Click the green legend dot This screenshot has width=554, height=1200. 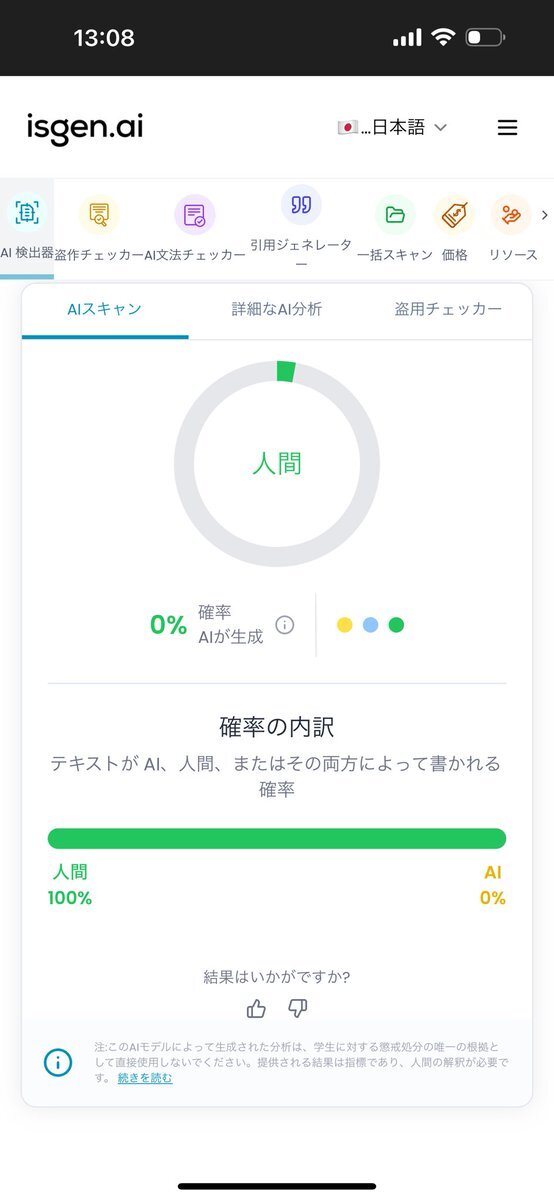396,625
